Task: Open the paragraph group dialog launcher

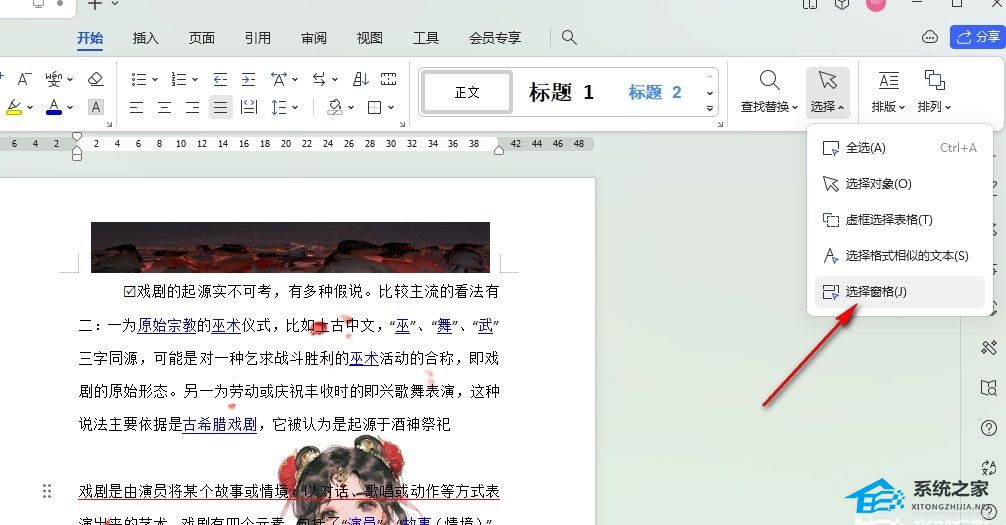Action: point(402,124)
